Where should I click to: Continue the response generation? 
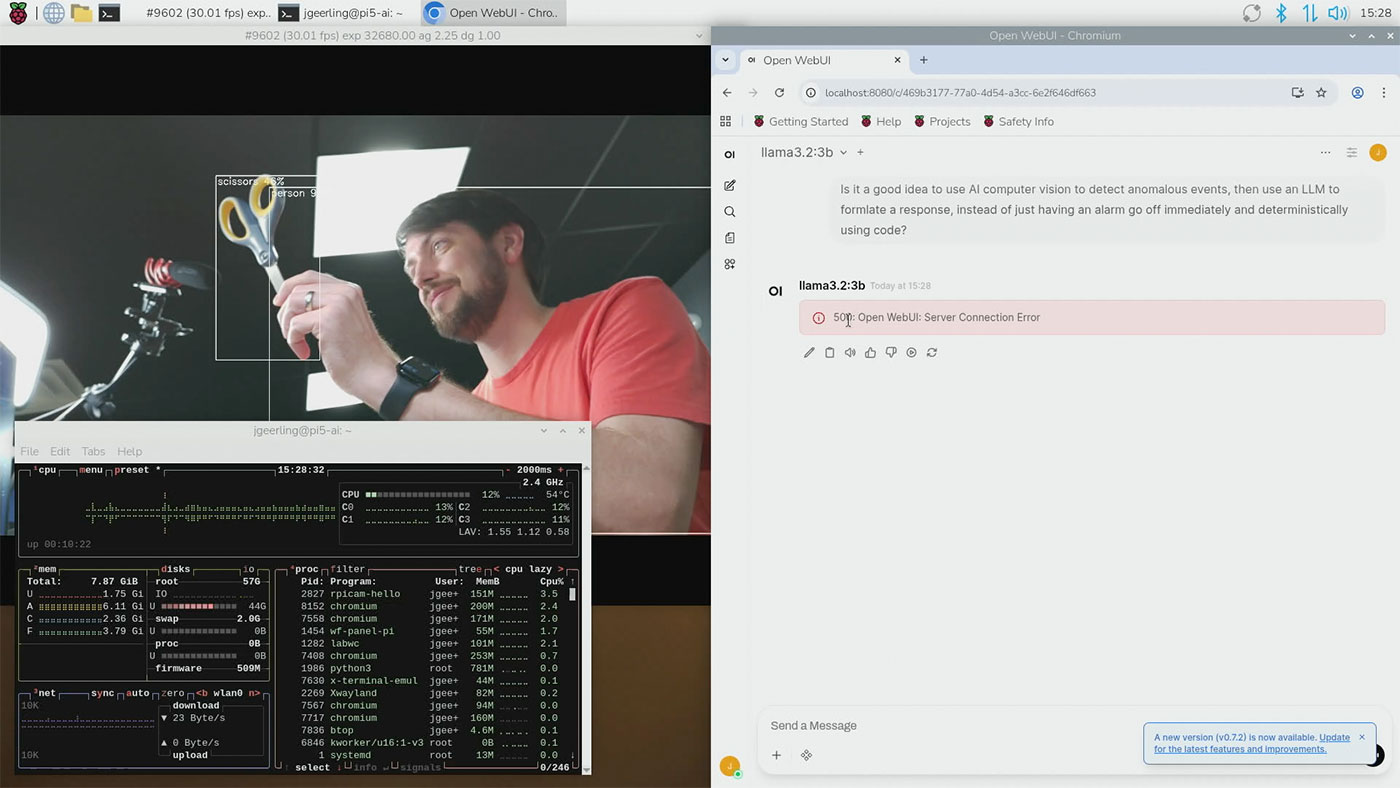(x=911, y=353)
